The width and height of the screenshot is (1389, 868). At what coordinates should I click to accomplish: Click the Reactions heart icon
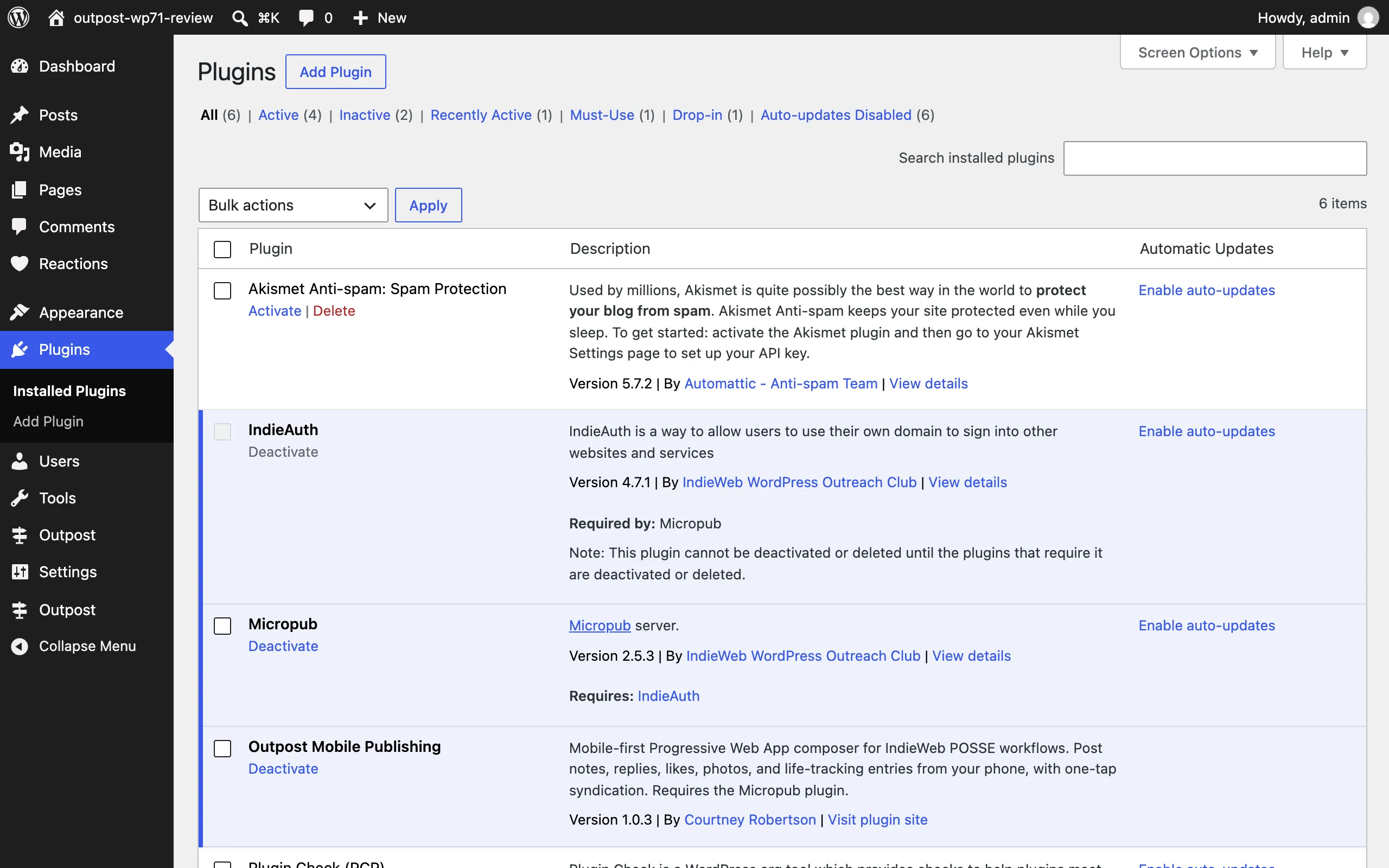pos(20,264)
